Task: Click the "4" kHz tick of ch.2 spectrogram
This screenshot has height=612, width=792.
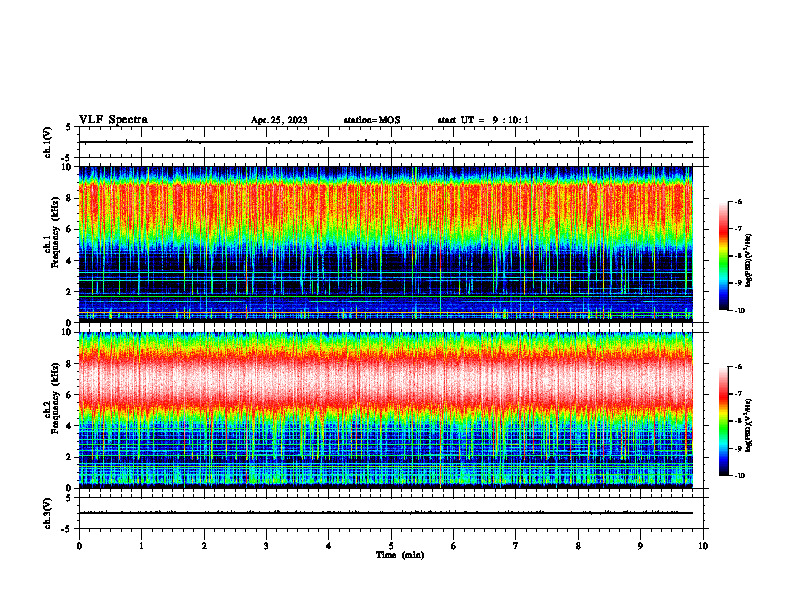Action: point(70,426)
